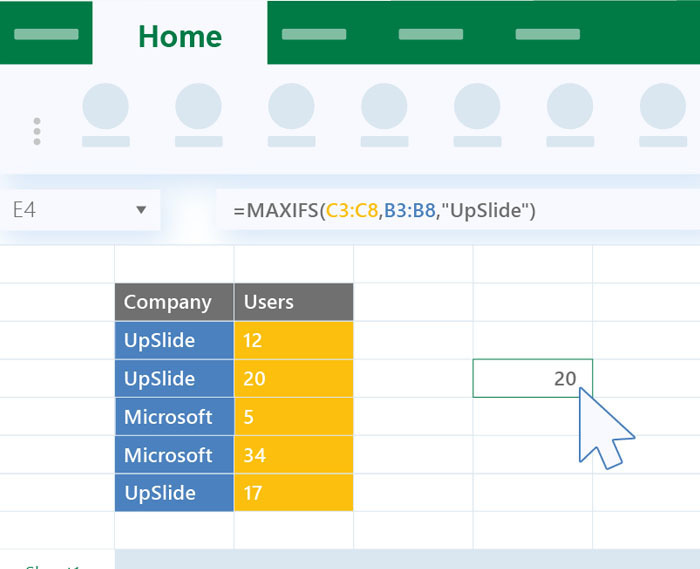The image size is (700, 569).
Task: Select the Users header cell
Action: click(x=293, y=302)
